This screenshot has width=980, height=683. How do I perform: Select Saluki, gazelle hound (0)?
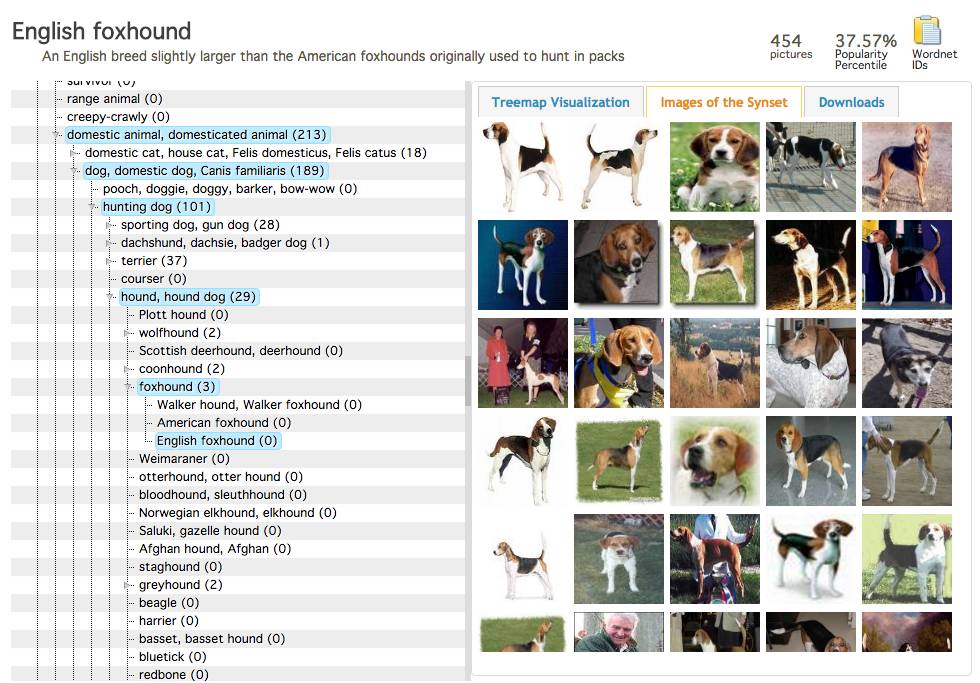210,531
